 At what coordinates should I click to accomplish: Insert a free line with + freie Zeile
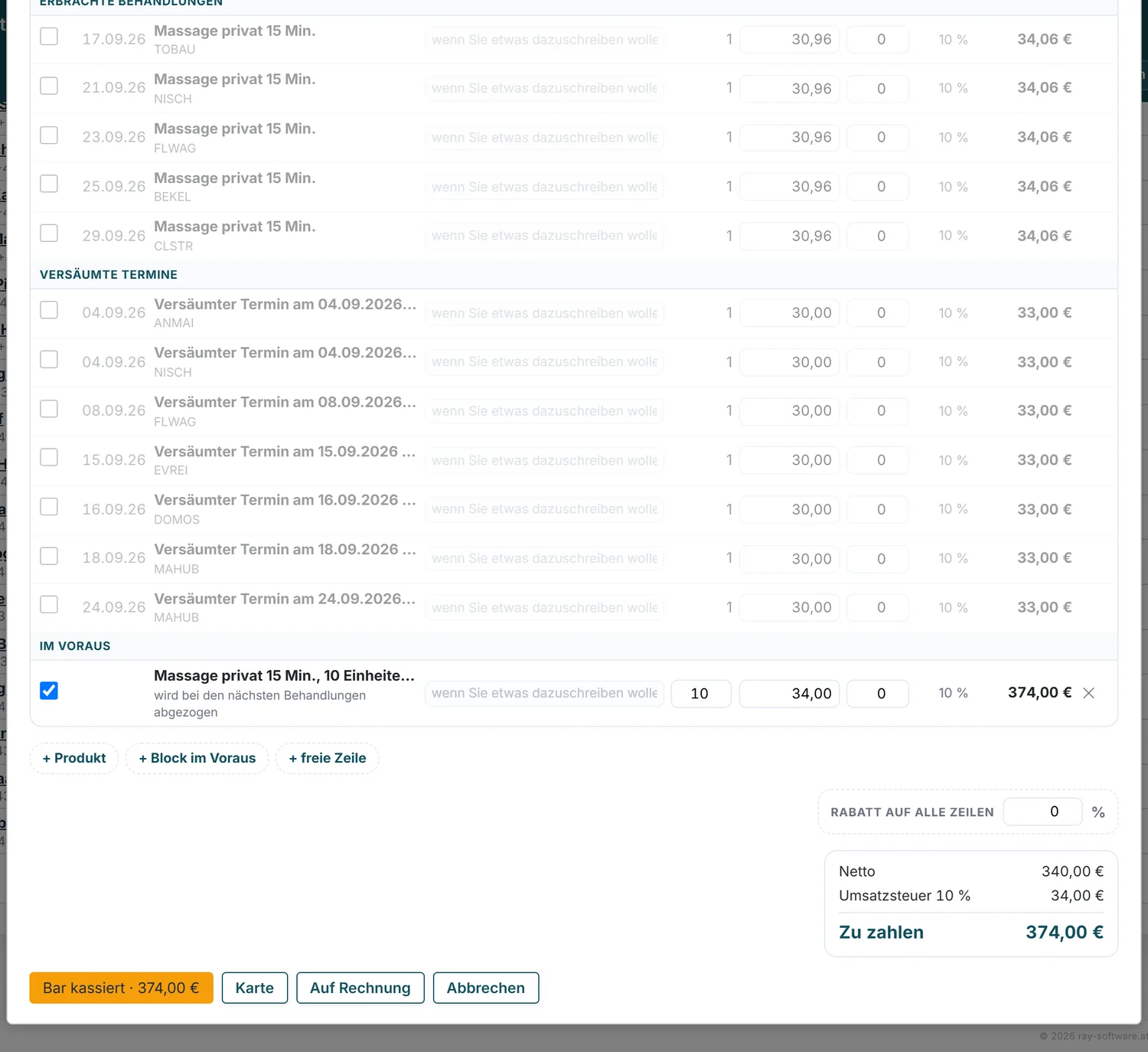(328, 758)
